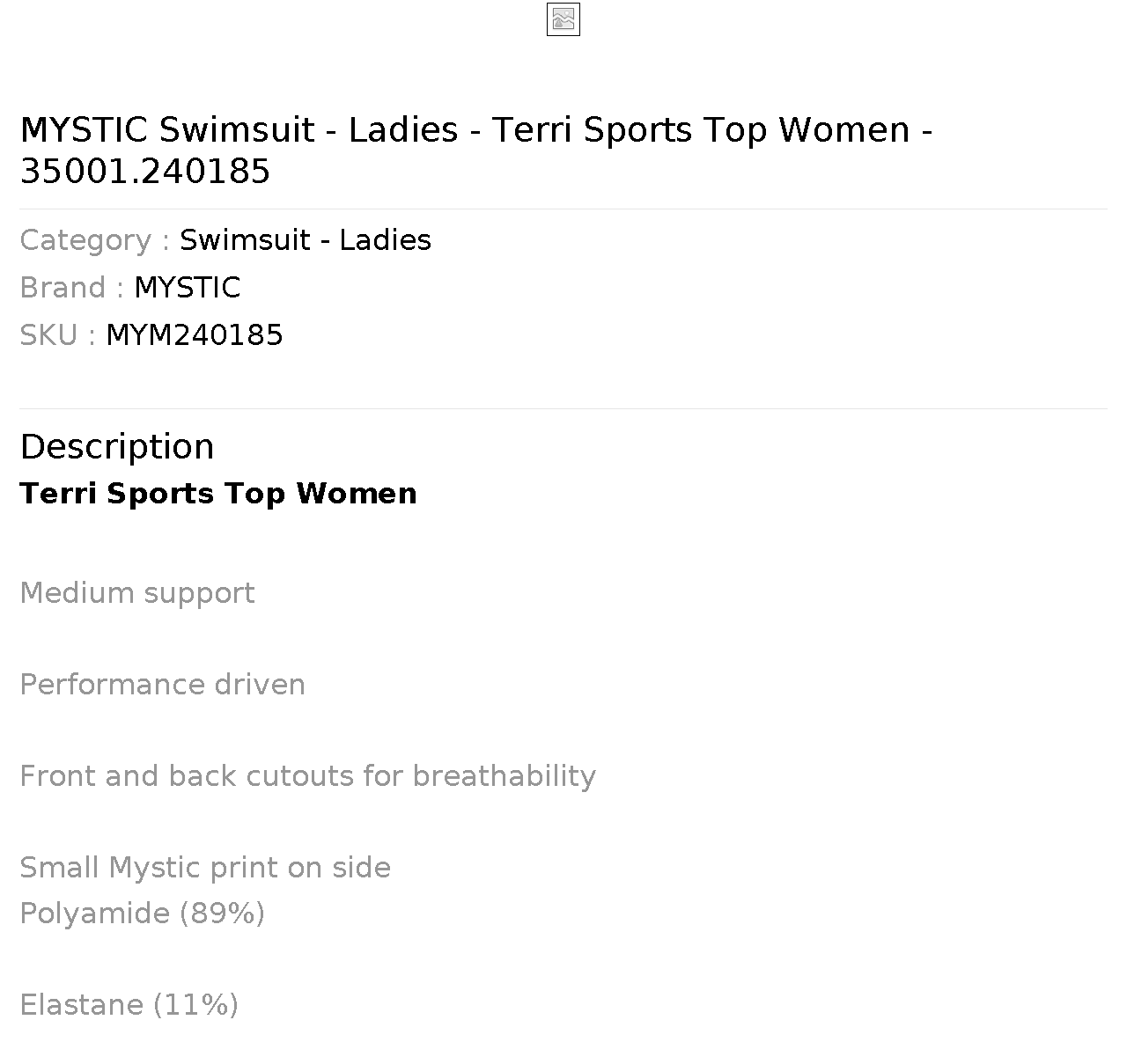
Task: Click the broken product image placeholder icon
Action: 563,19
